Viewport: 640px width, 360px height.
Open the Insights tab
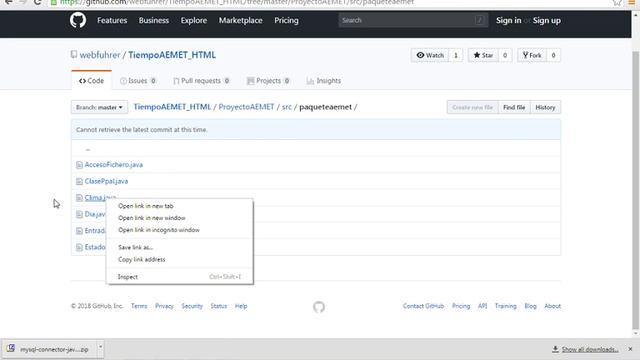click(324, 81)
